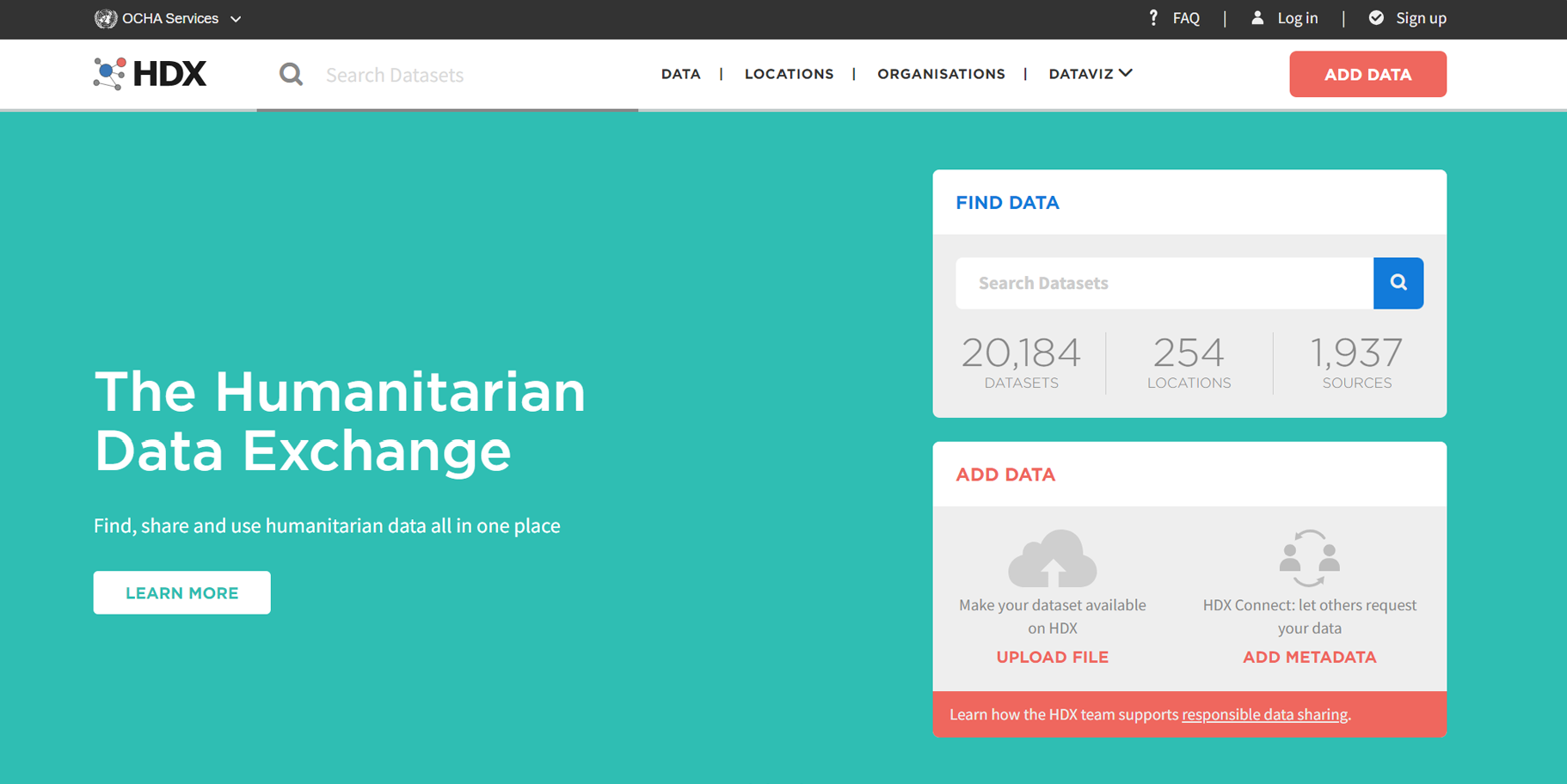Click the LEARN MORE button
The image size is (1567, 784).
pos(181,592)
